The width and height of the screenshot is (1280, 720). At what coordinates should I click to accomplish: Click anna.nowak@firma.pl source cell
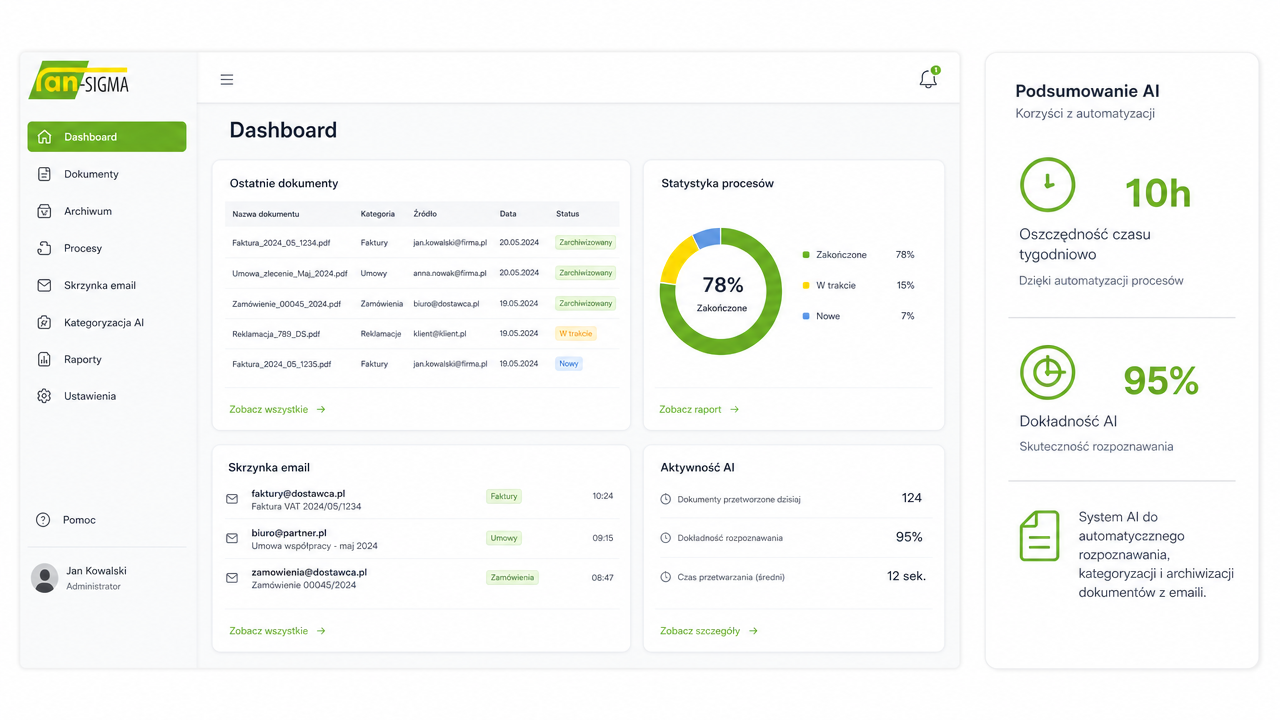pos(450,273)
